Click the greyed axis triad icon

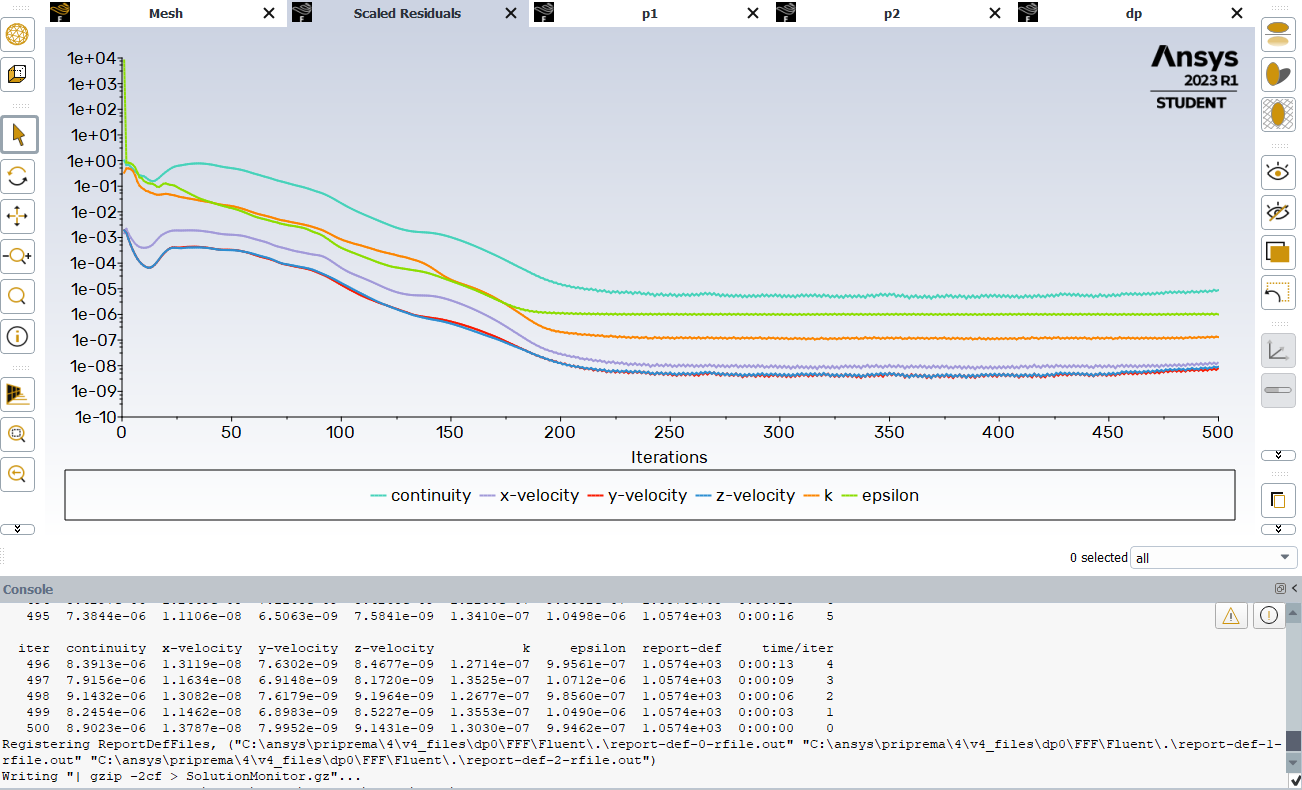tap(1278, 349)
